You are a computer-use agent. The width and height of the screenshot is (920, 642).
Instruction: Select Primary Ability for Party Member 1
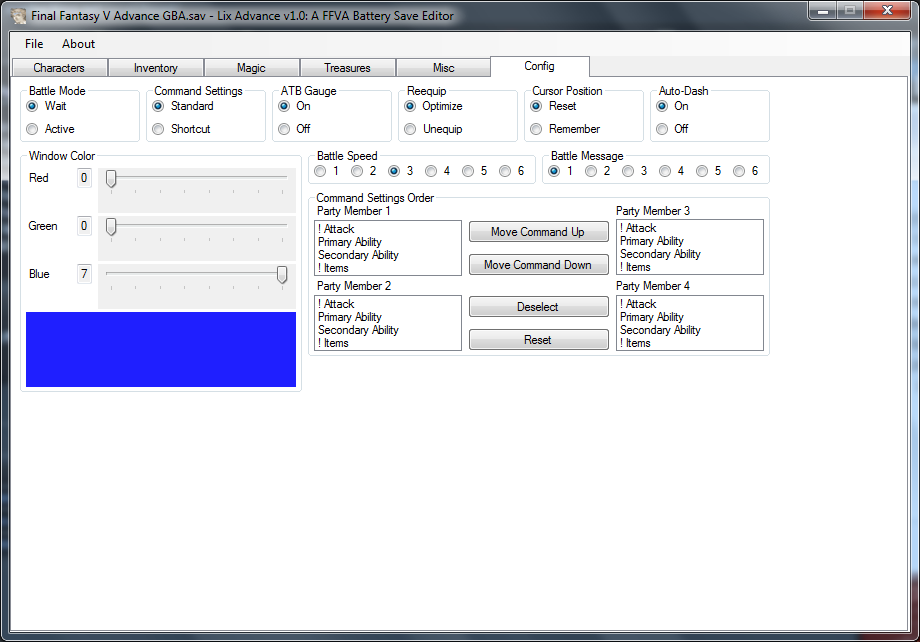(x=388, y=242)
